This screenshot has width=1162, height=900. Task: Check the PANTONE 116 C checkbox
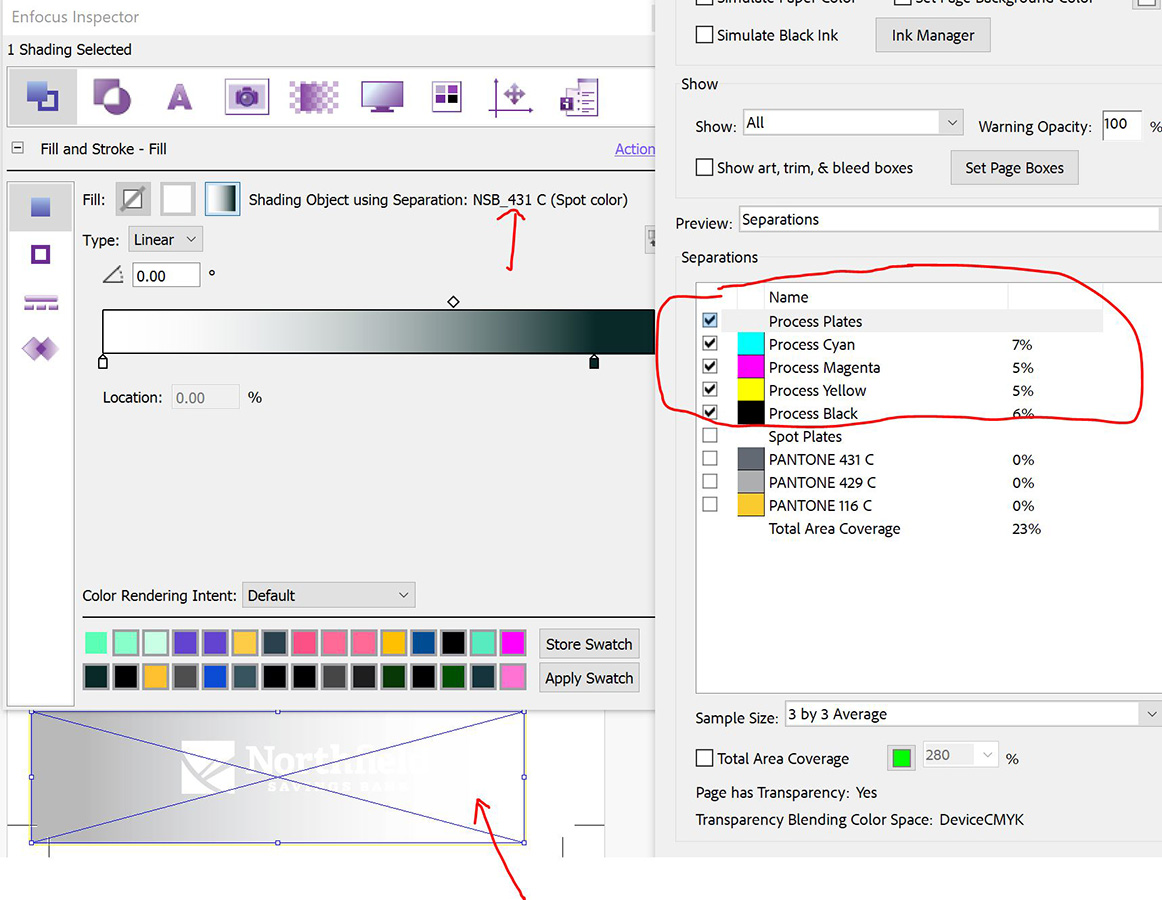tap(710, 504)
